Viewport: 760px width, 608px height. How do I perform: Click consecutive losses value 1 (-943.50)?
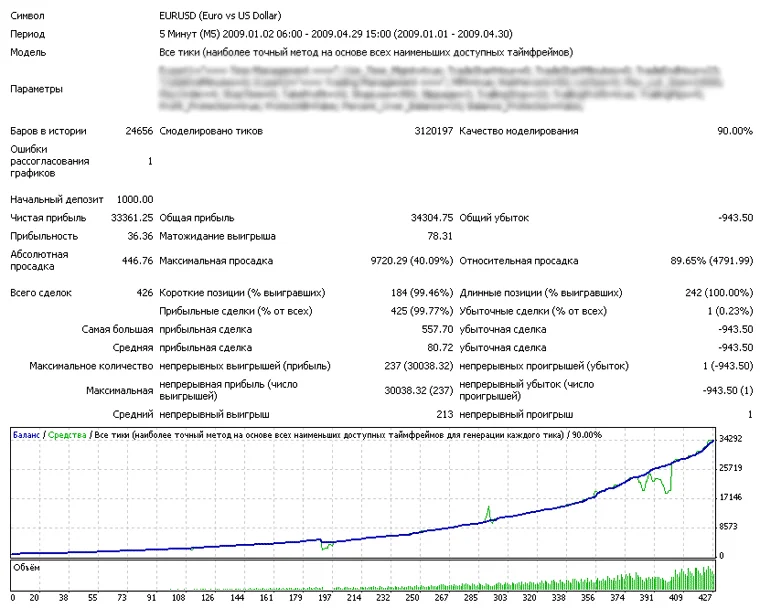coord(728,366)
